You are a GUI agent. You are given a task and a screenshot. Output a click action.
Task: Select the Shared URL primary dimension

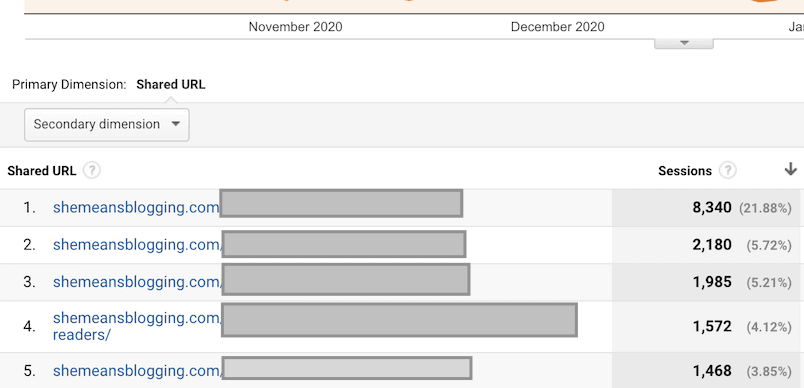coord(171,85)
